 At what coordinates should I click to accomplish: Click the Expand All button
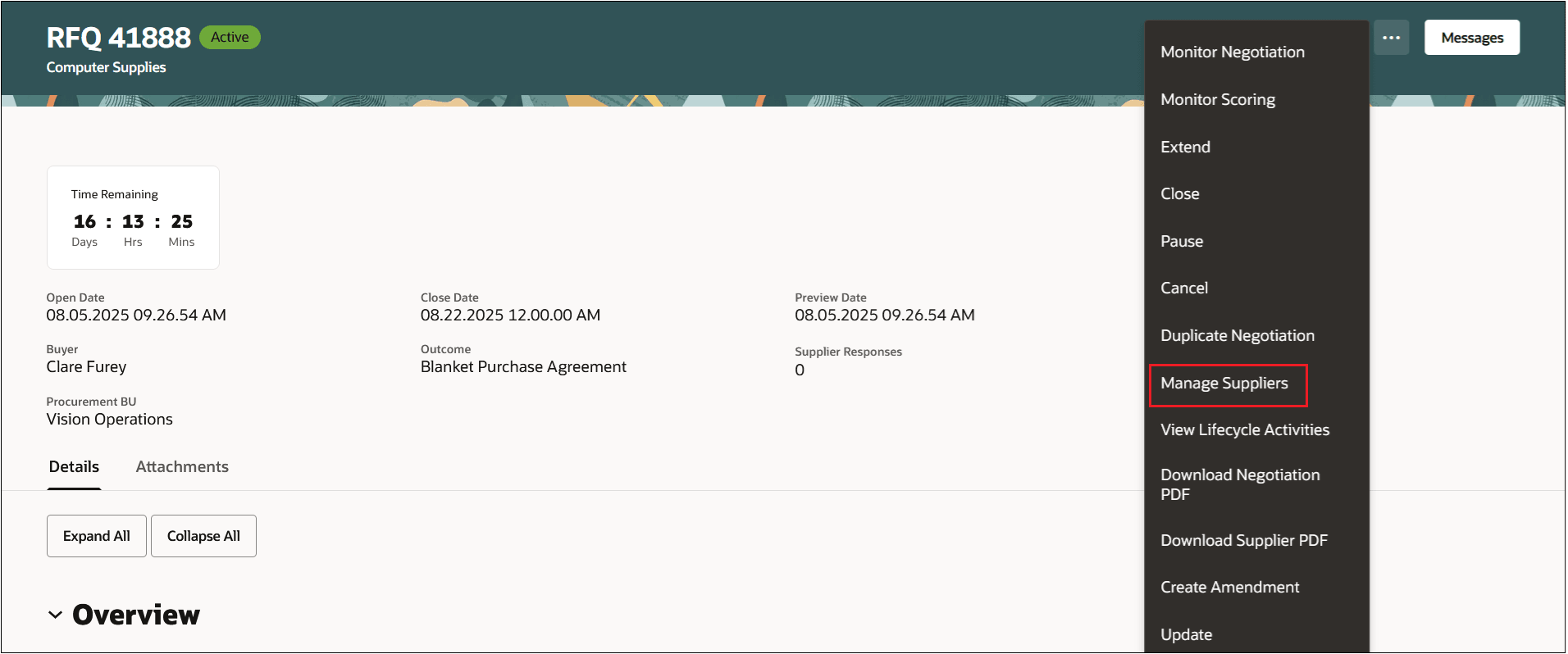97,536
